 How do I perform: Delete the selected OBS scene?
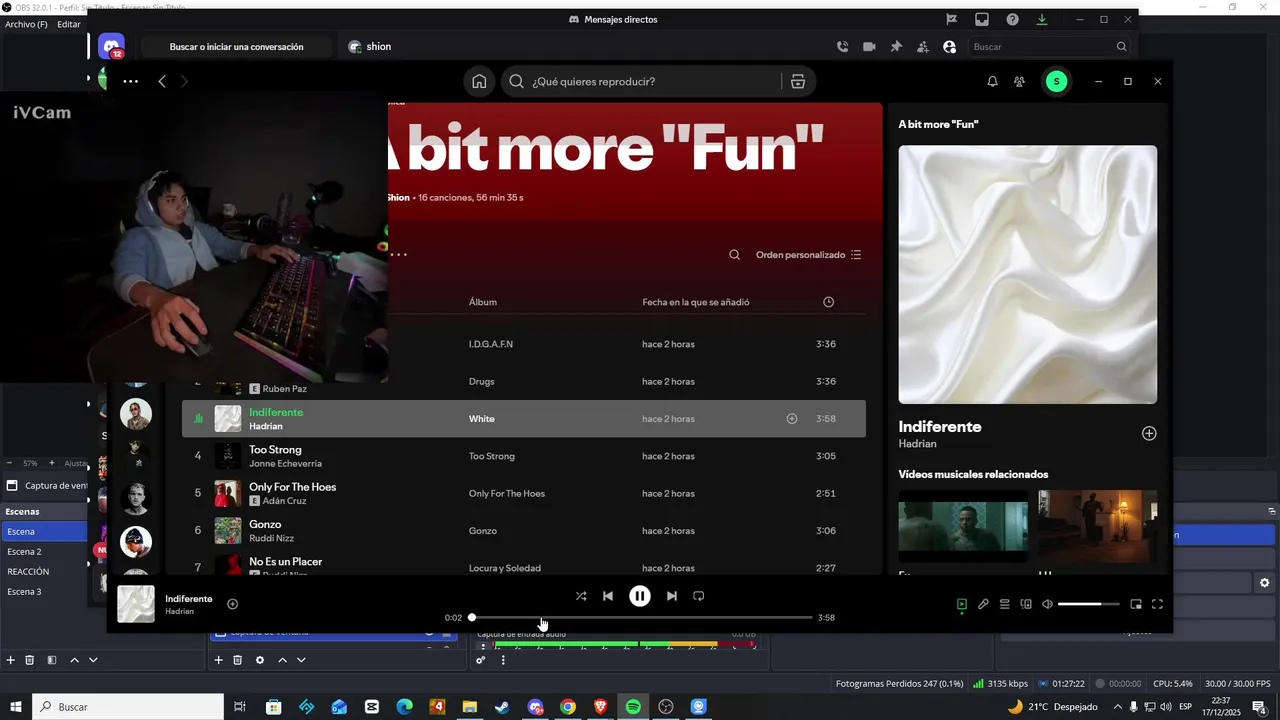[30, 660]
